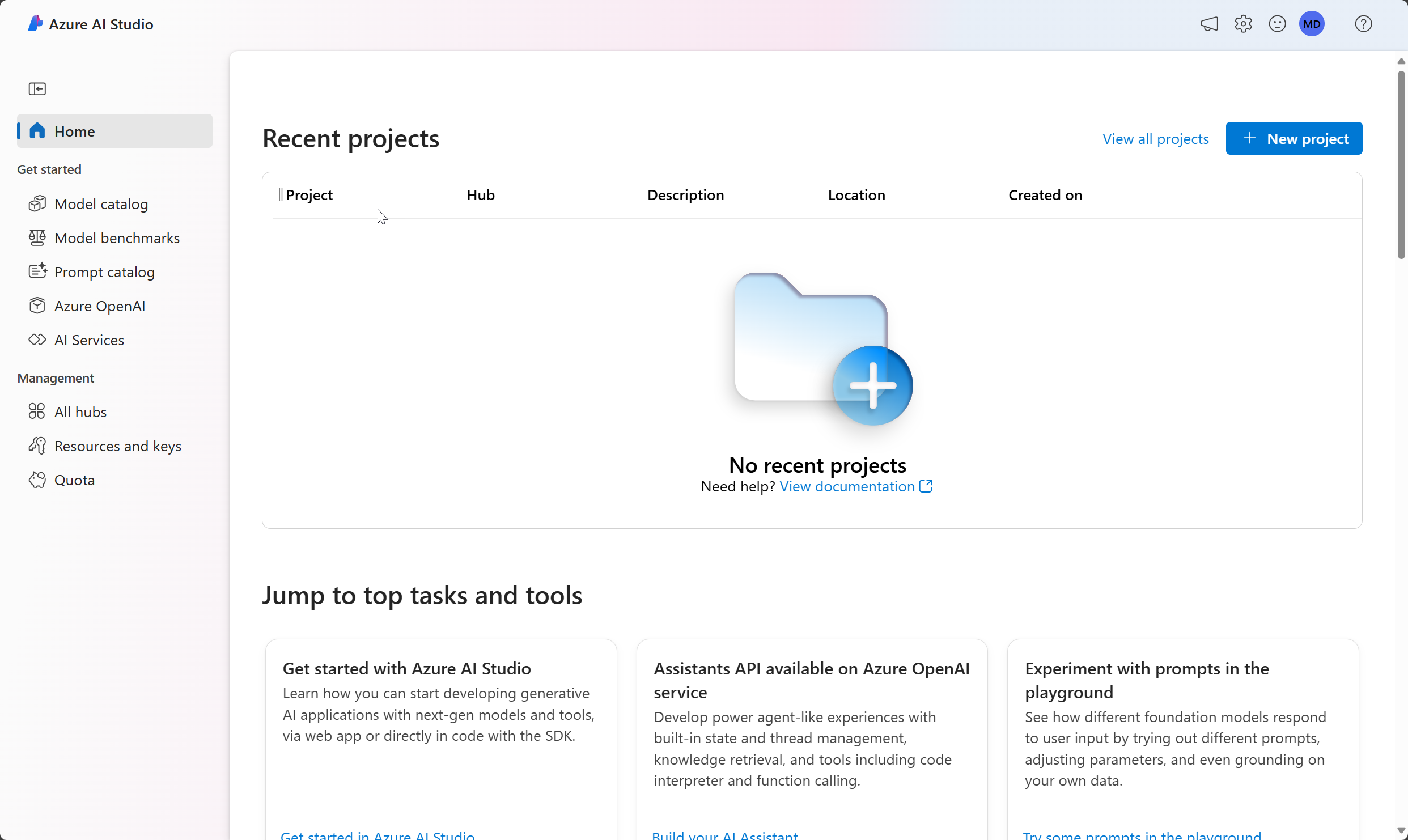Open the View documentation link

(x=847, y=486)
